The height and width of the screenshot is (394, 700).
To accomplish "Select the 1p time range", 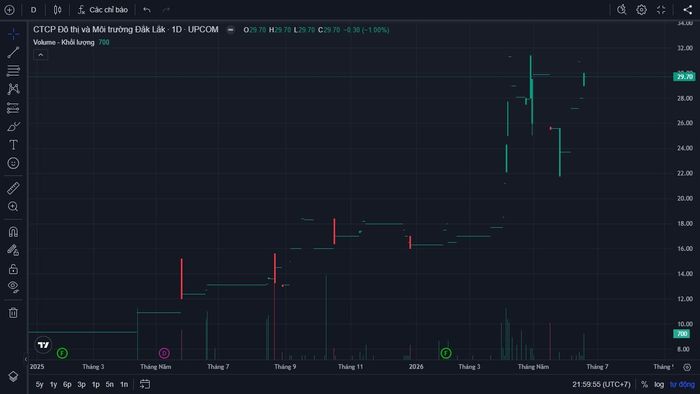I will pos(96,384).
